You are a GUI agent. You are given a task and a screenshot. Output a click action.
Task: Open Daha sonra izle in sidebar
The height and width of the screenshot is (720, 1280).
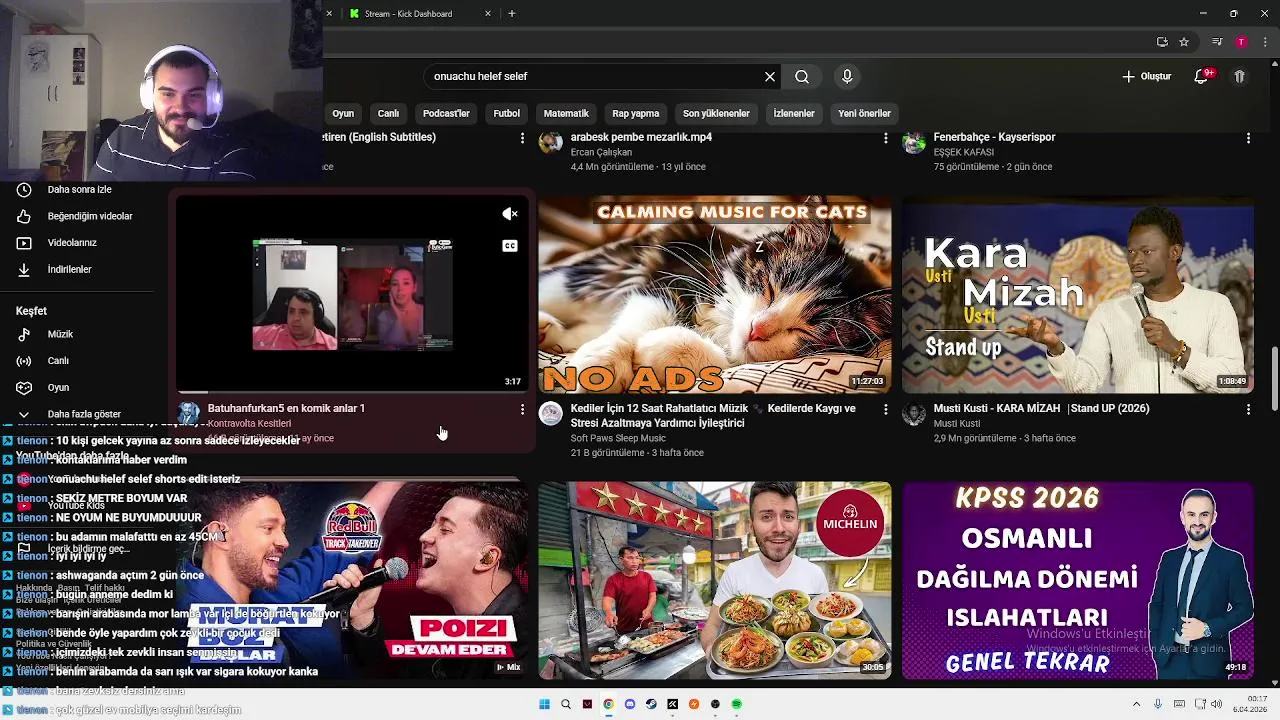pyautogui.click(x=80, y=189)
